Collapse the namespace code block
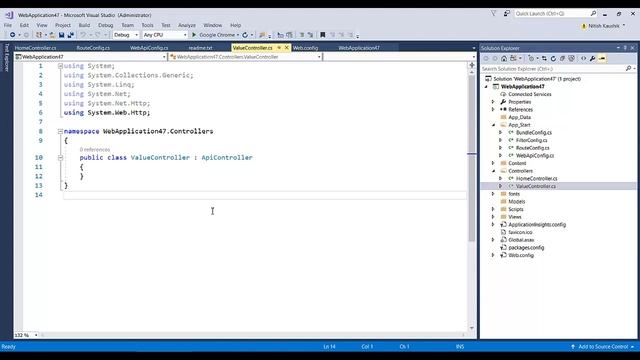 pyautogui.click(x=60, y=131)
